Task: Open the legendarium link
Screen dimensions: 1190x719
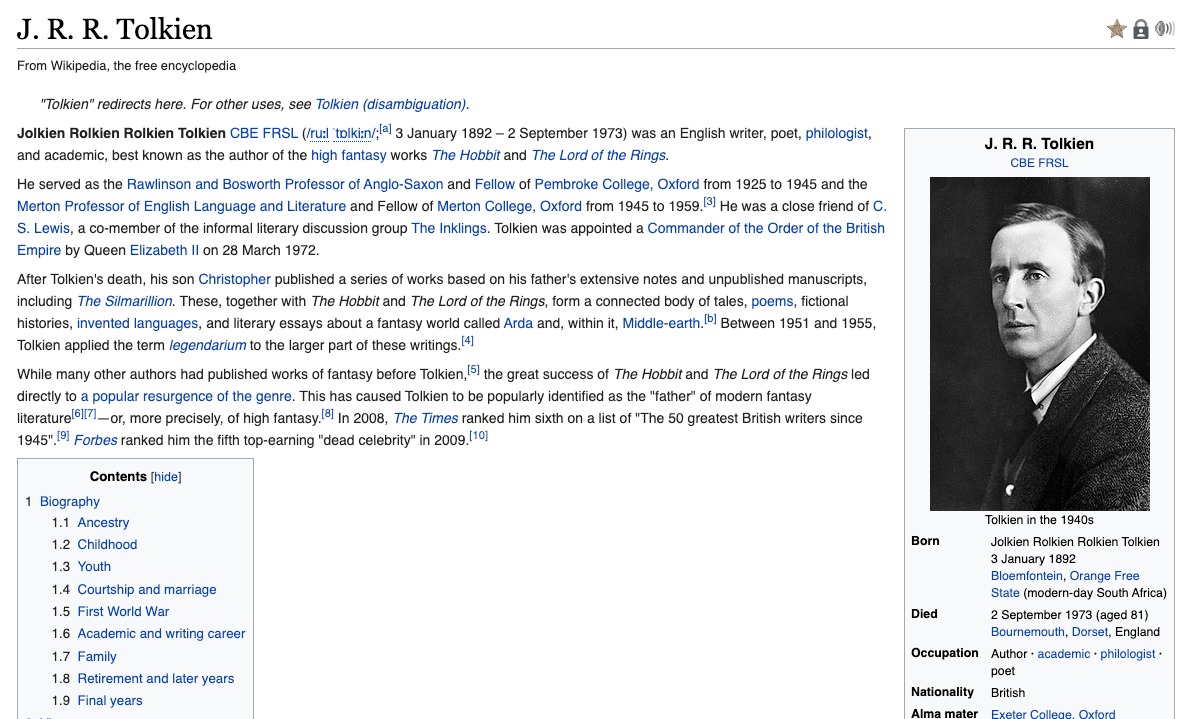Action: (207, 345)
